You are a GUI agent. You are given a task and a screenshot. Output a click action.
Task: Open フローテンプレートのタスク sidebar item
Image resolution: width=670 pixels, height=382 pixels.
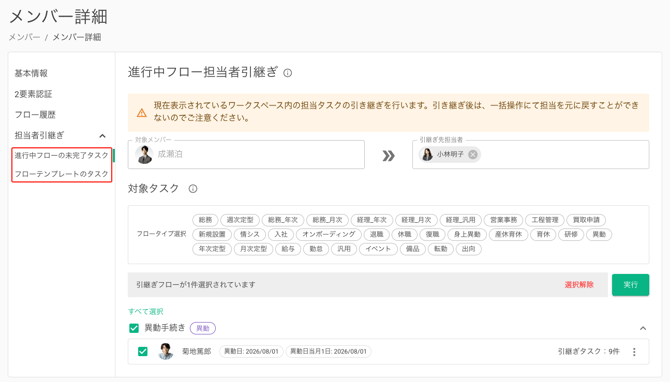pyautogui.click(x=62, y=174)
